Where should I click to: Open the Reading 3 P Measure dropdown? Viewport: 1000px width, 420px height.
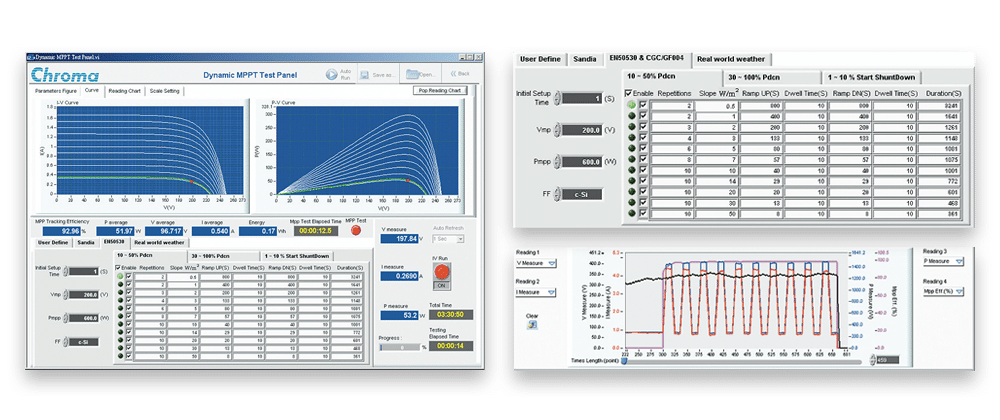(x=944, y=261)
